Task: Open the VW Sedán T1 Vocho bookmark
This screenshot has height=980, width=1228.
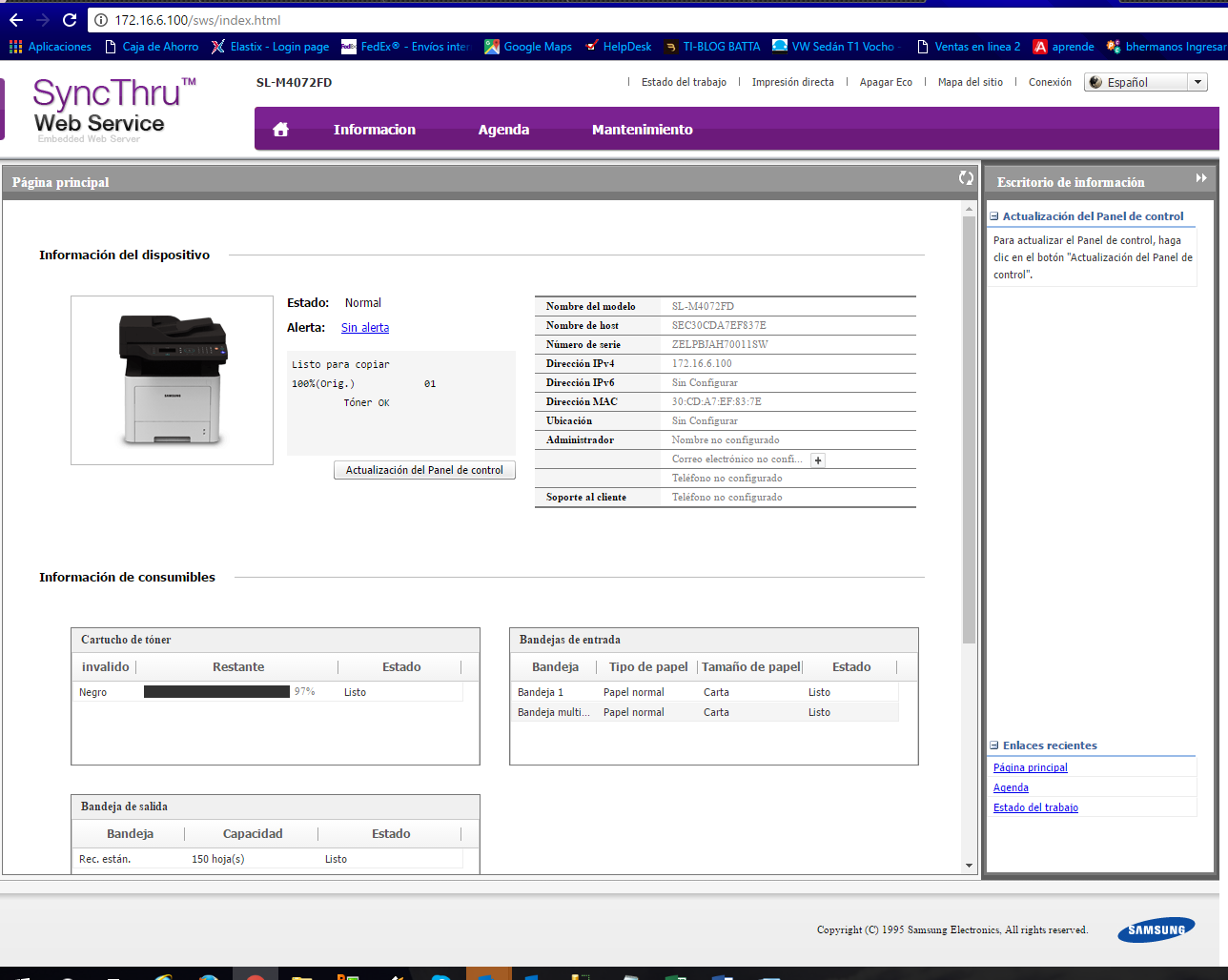Action: coord(834,46)
